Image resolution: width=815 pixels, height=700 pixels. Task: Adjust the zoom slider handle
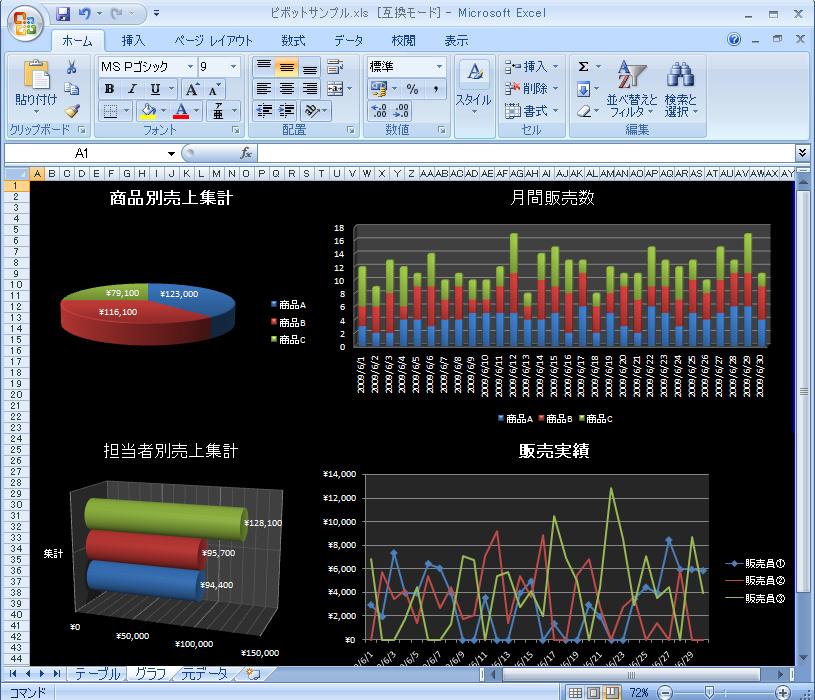click(x=709, y=692)
